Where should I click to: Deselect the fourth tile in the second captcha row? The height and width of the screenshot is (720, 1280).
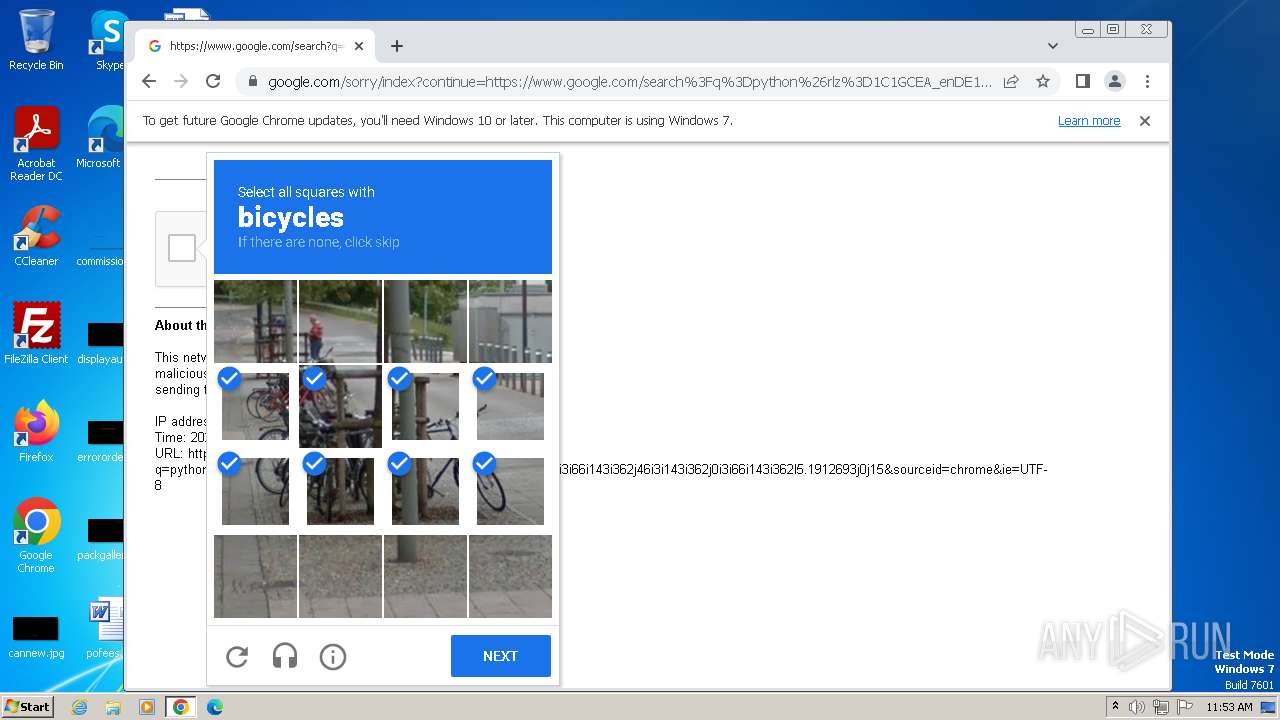(x=510, y=406)
